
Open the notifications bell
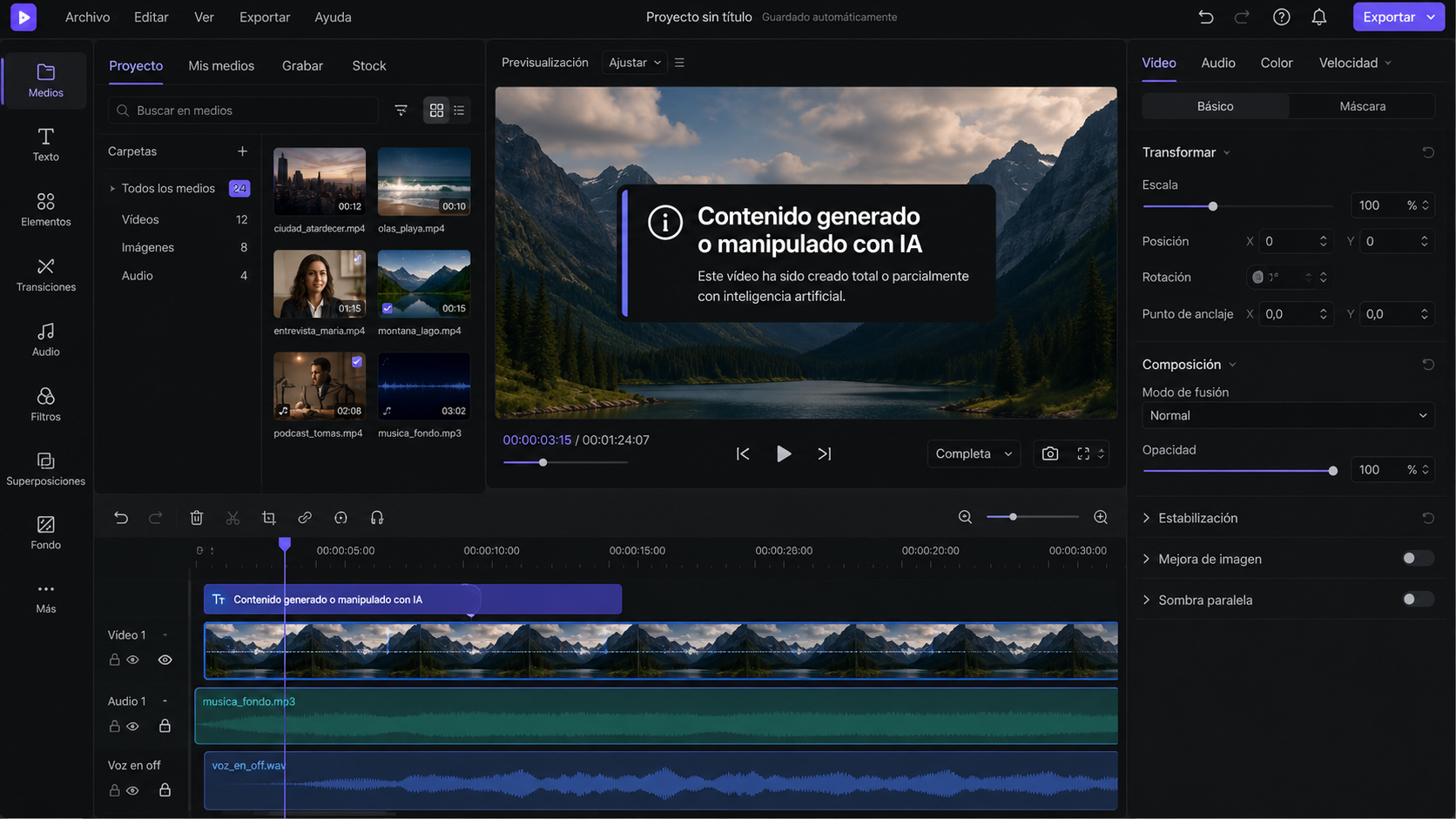(x=1319, y=17)
